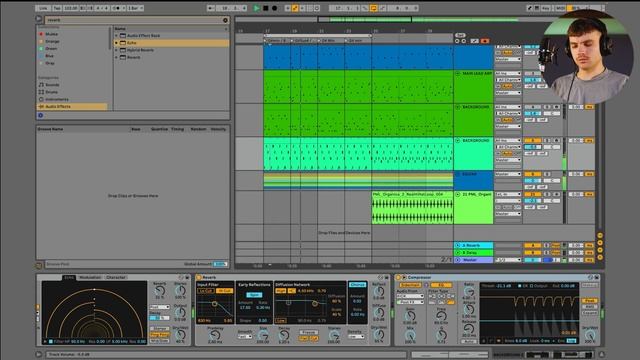This screenshot has width=640, height=360.
Task: Click the Set locator button above track headers
Action: pos(460,36)
